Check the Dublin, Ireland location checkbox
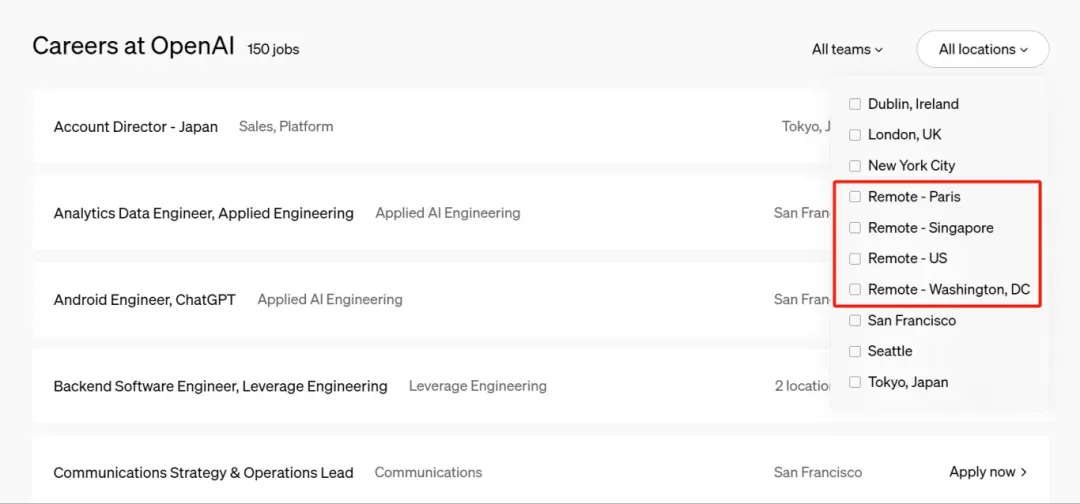Image resolution: width=1080 pixels, height=504 pixels. coord(855,104)
